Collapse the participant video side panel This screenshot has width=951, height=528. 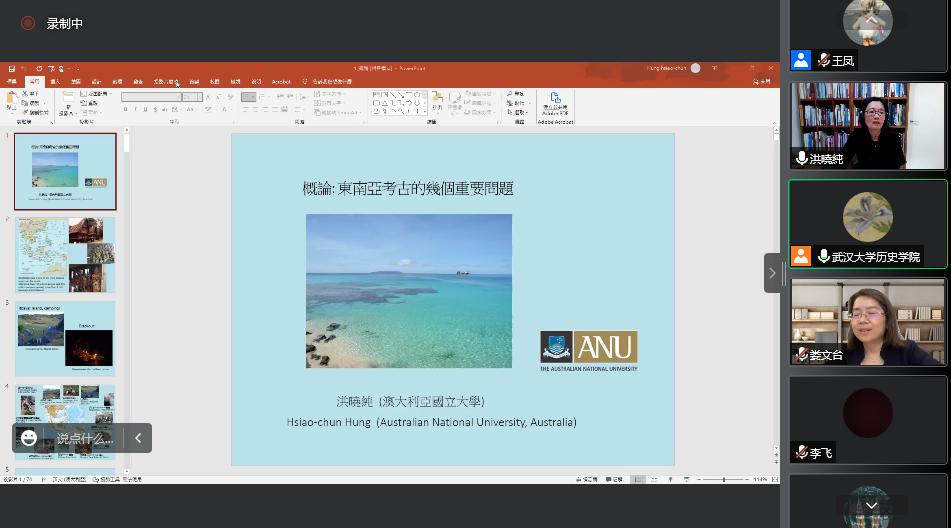pyautogui.click(x=772, y=273)
